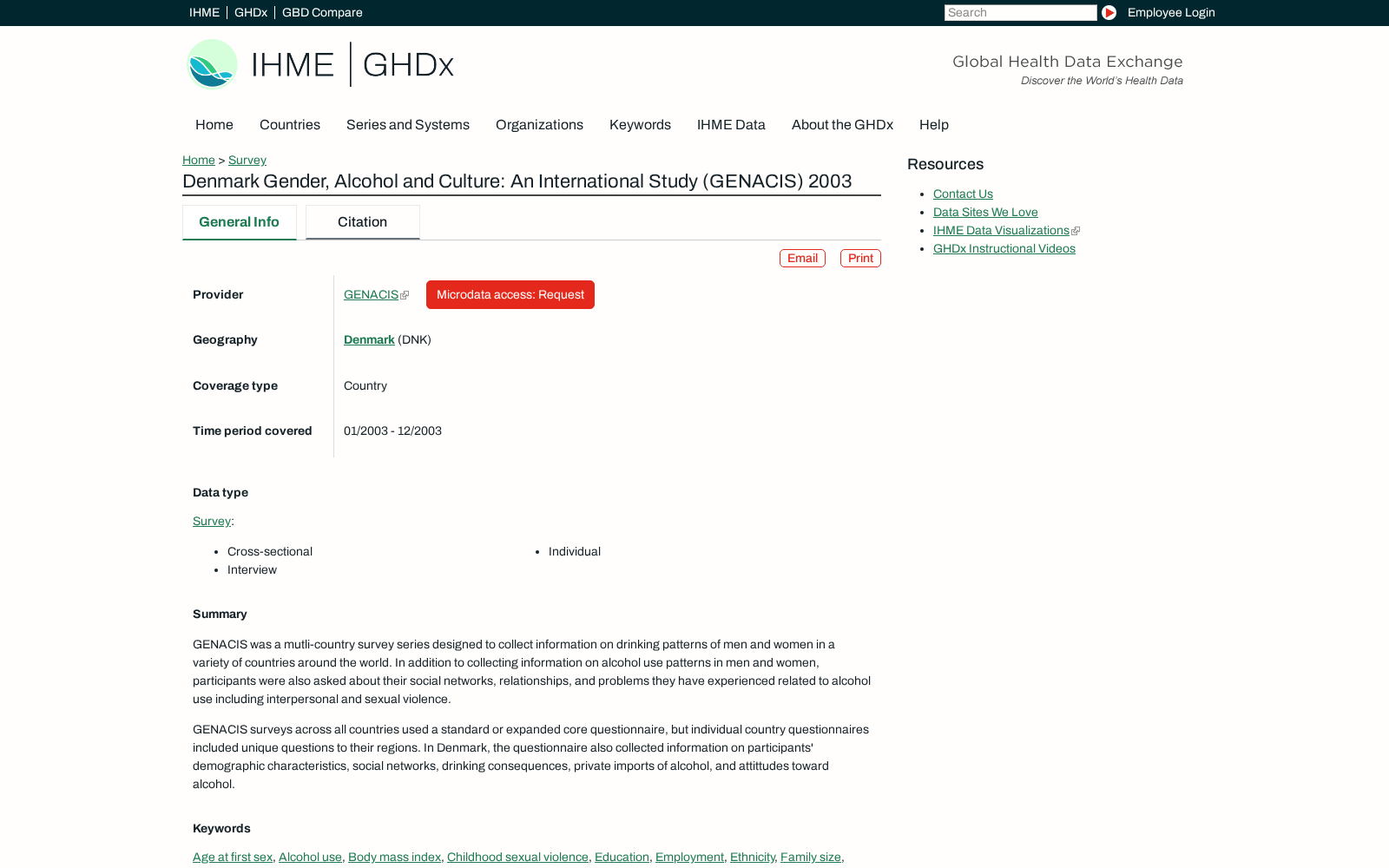
Task: Open GHDx link in top bar
Action: coord(251,12)
